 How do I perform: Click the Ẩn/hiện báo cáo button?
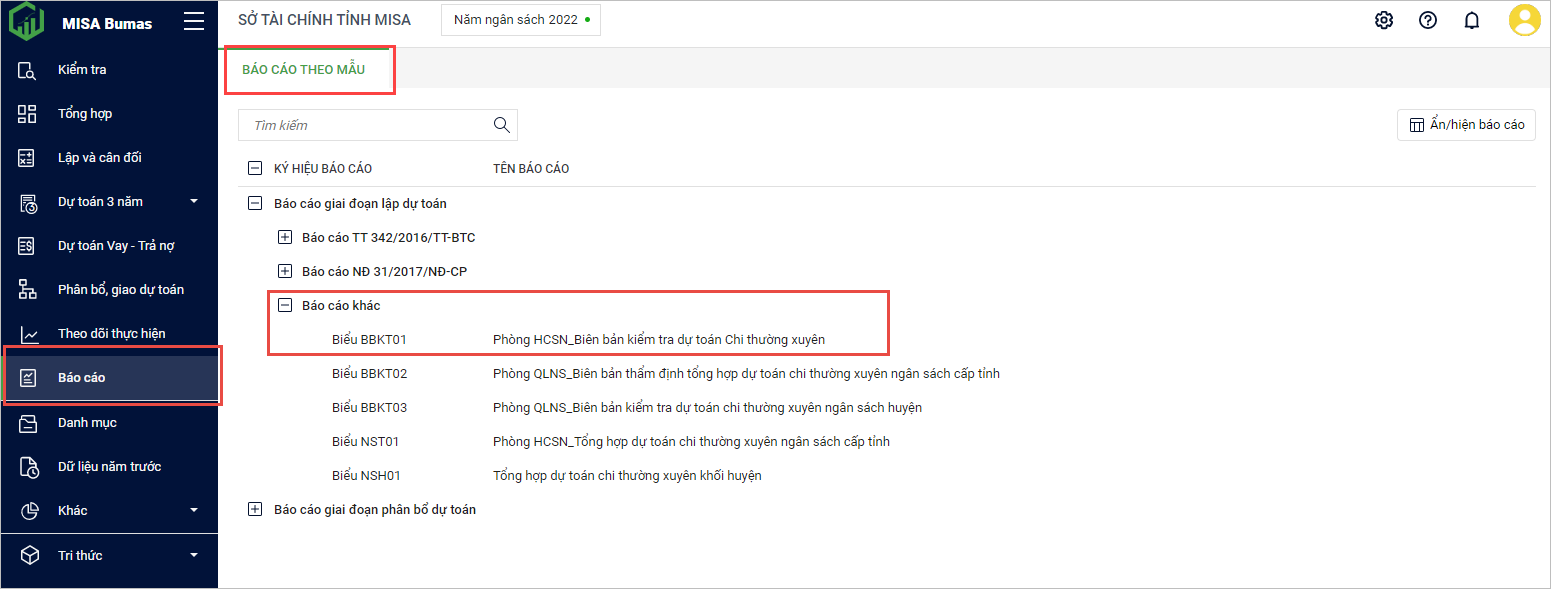(1466, 125)
